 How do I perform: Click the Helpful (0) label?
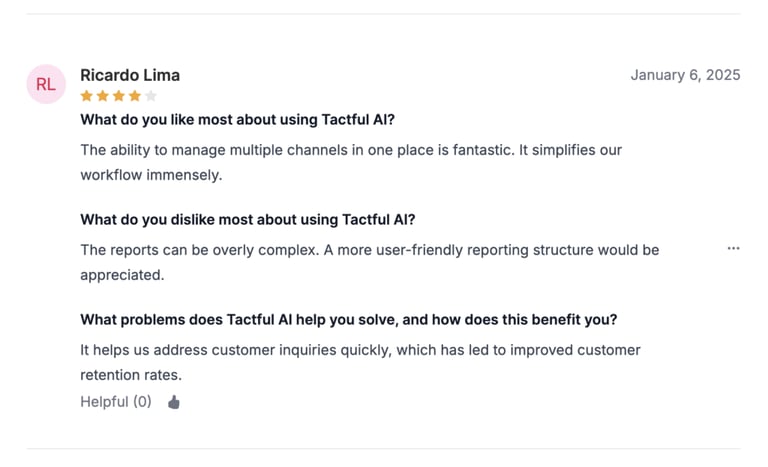pyautogui.click(x=116, y=402)
